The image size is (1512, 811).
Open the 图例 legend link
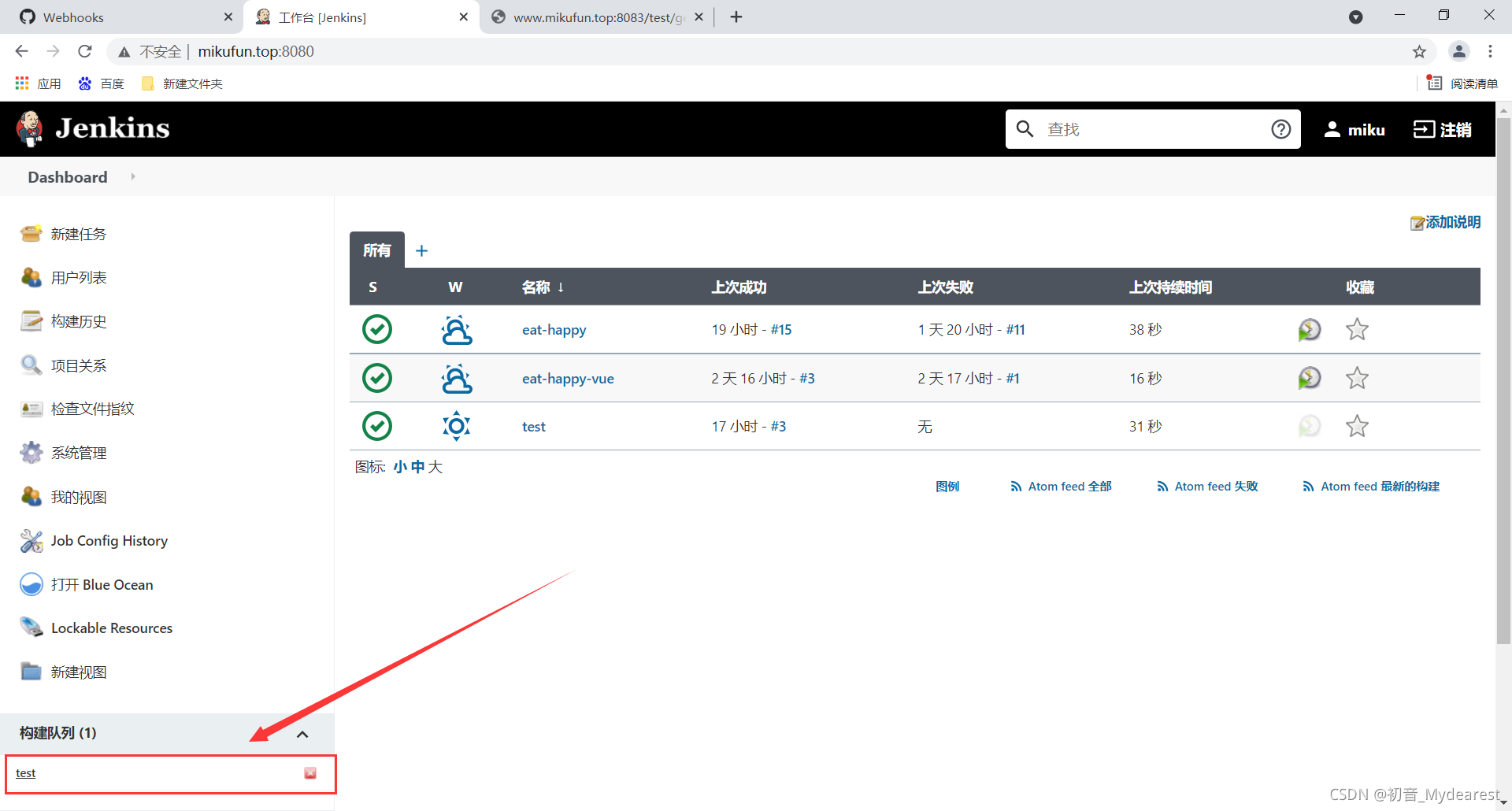947,487
